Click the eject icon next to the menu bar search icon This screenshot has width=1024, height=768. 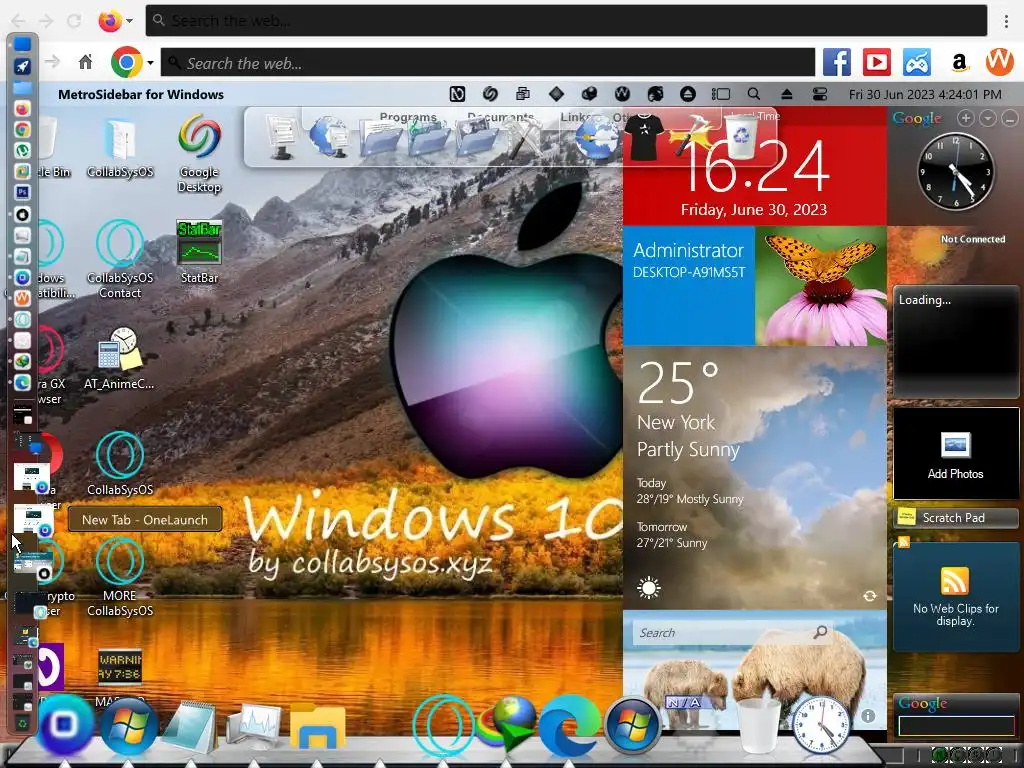[786, 94]
